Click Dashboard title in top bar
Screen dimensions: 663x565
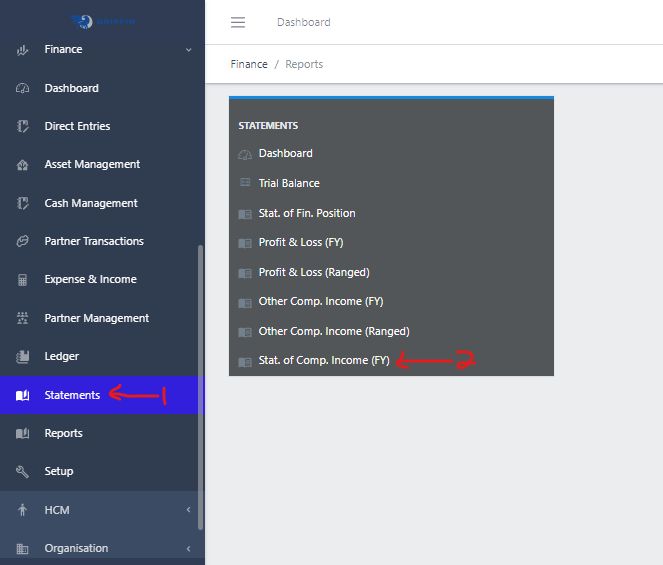click(x=304, y=22)
